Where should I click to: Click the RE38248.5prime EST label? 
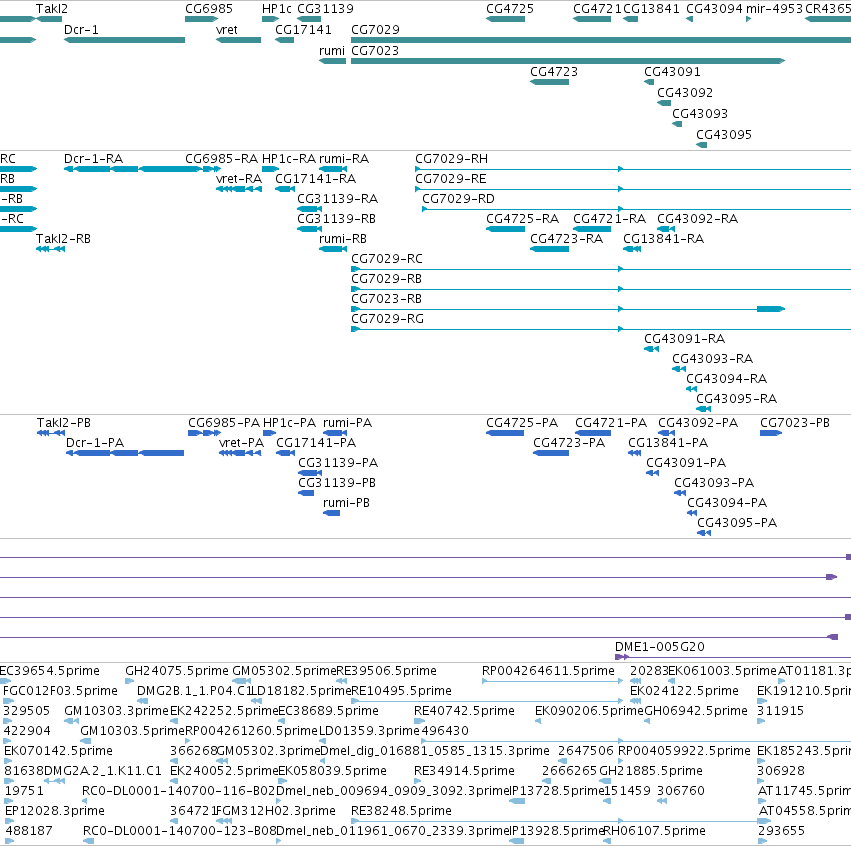pos(401,811)
